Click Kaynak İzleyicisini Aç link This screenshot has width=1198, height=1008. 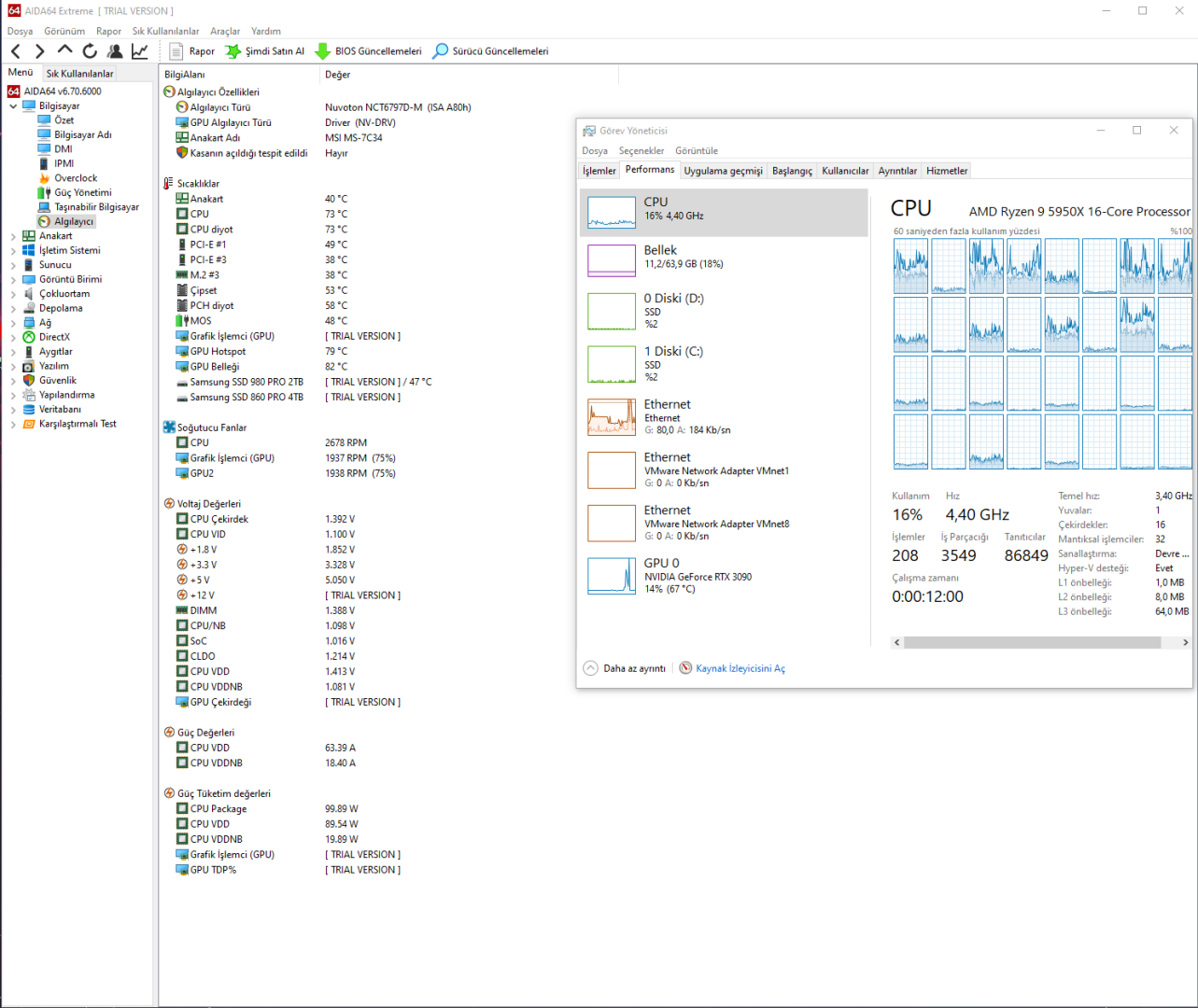pos(740,668)
